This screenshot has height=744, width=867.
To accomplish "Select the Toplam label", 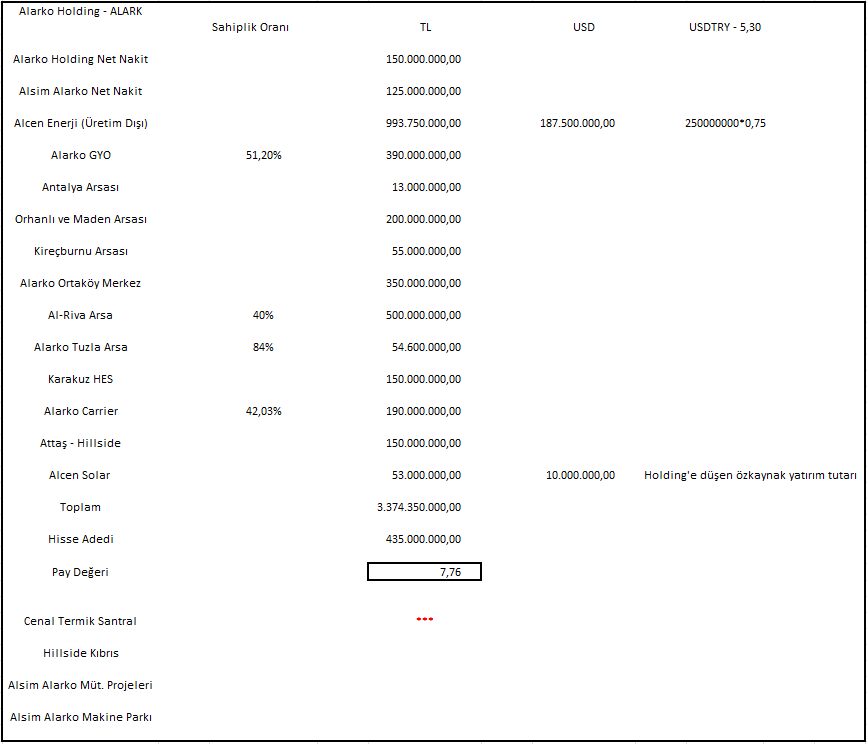I will (81, 508).
